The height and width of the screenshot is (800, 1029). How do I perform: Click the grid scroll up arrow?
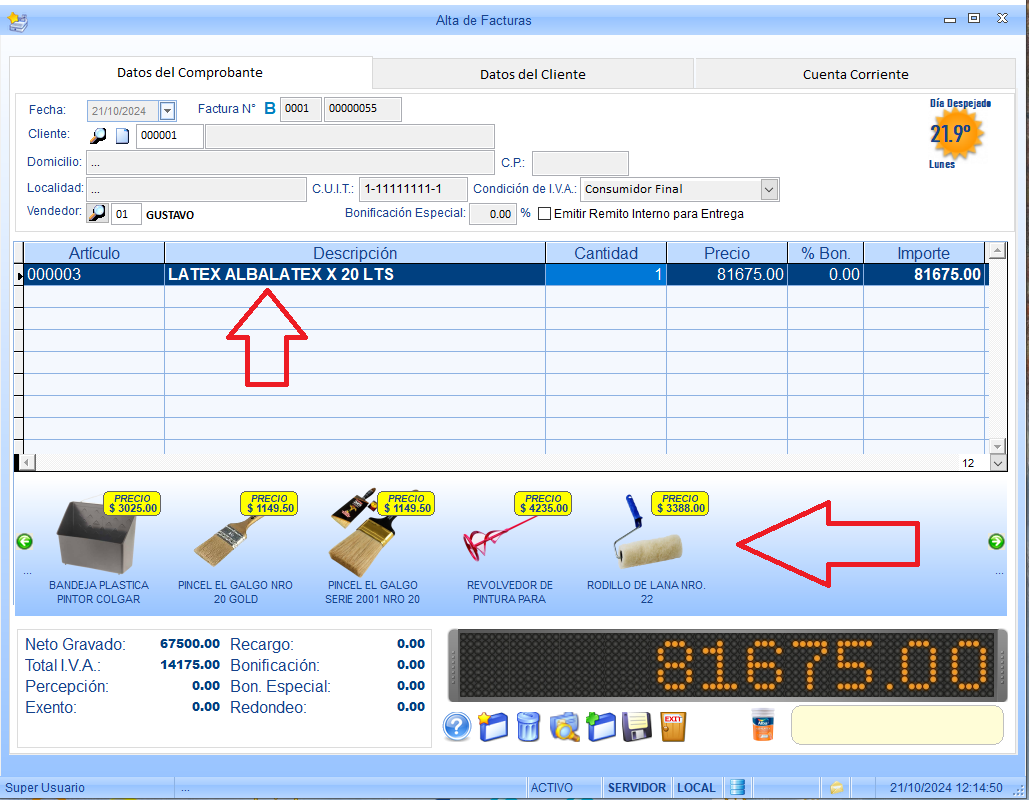998,250
